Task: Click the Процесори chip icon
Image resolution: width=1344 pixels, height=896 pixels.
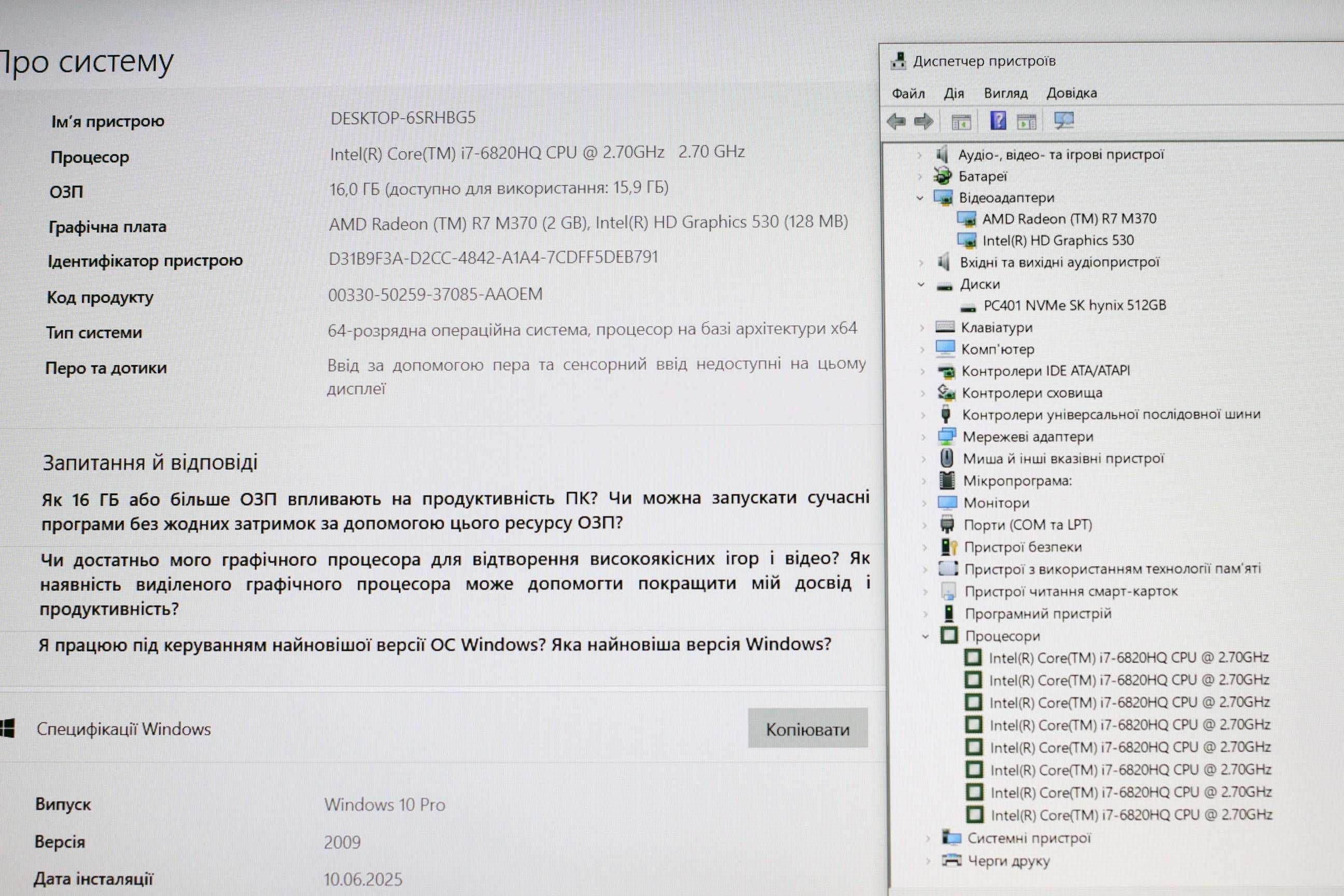Action: click(948, 635)
